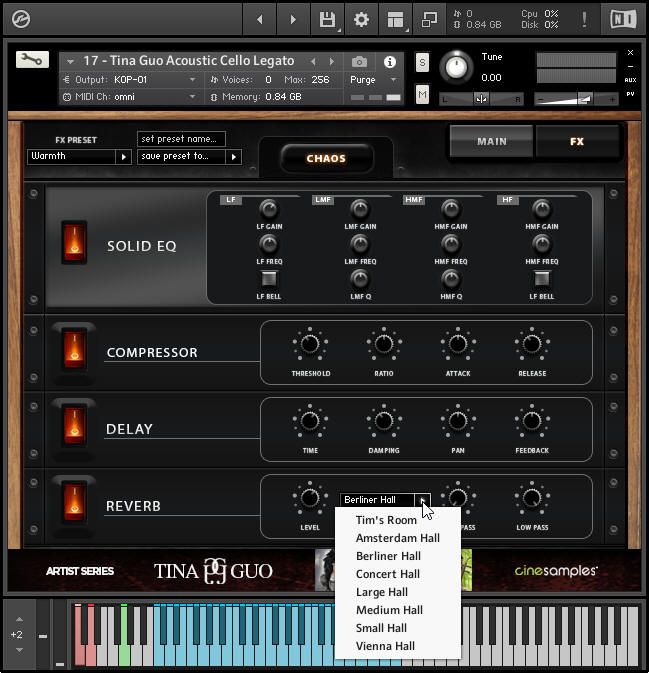Open the Purge dropdown menu

(373, 80)
